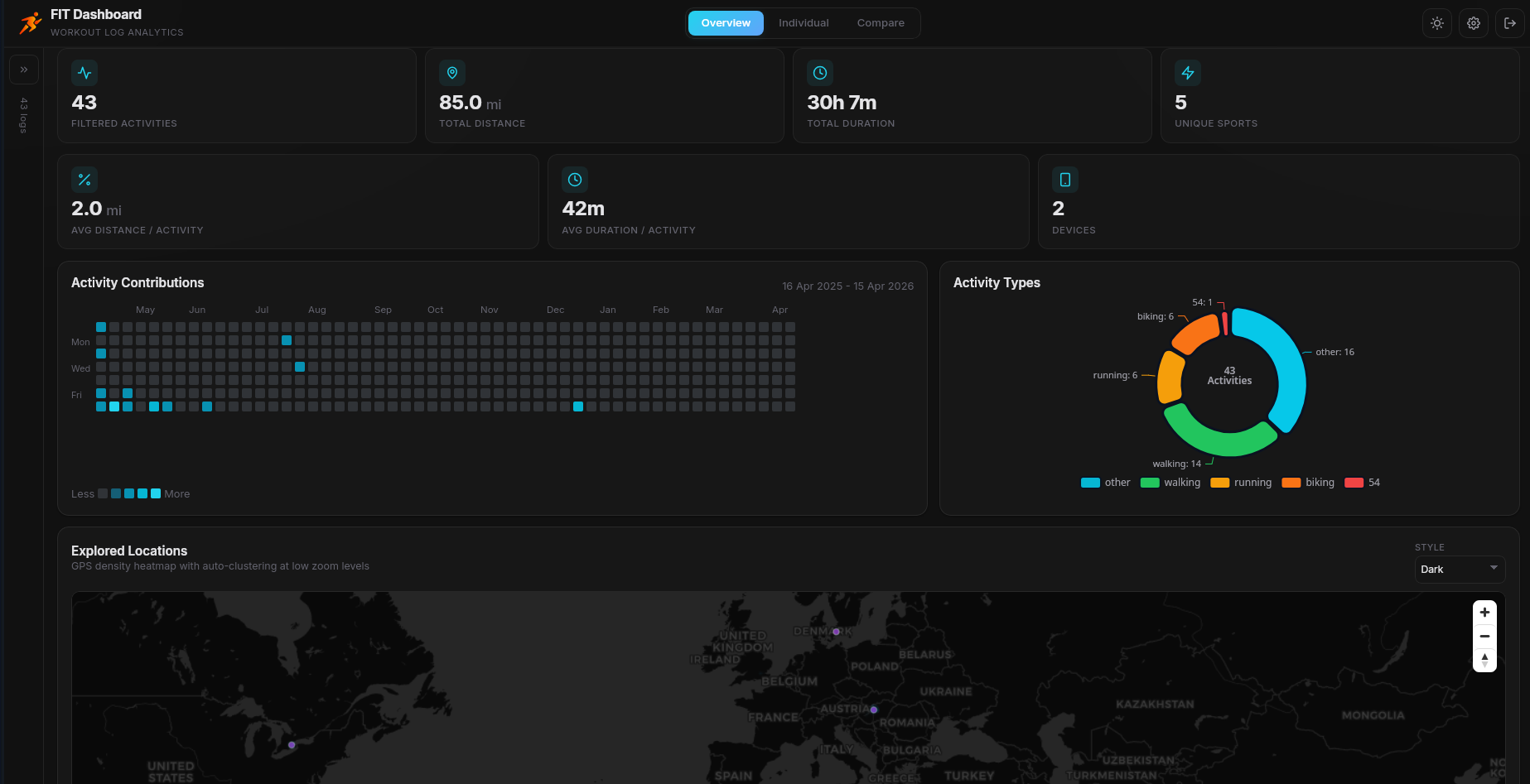Click the logout icon in the top bar
Viewport: 1530px width, 784px height.
[x=1509, y=22]
